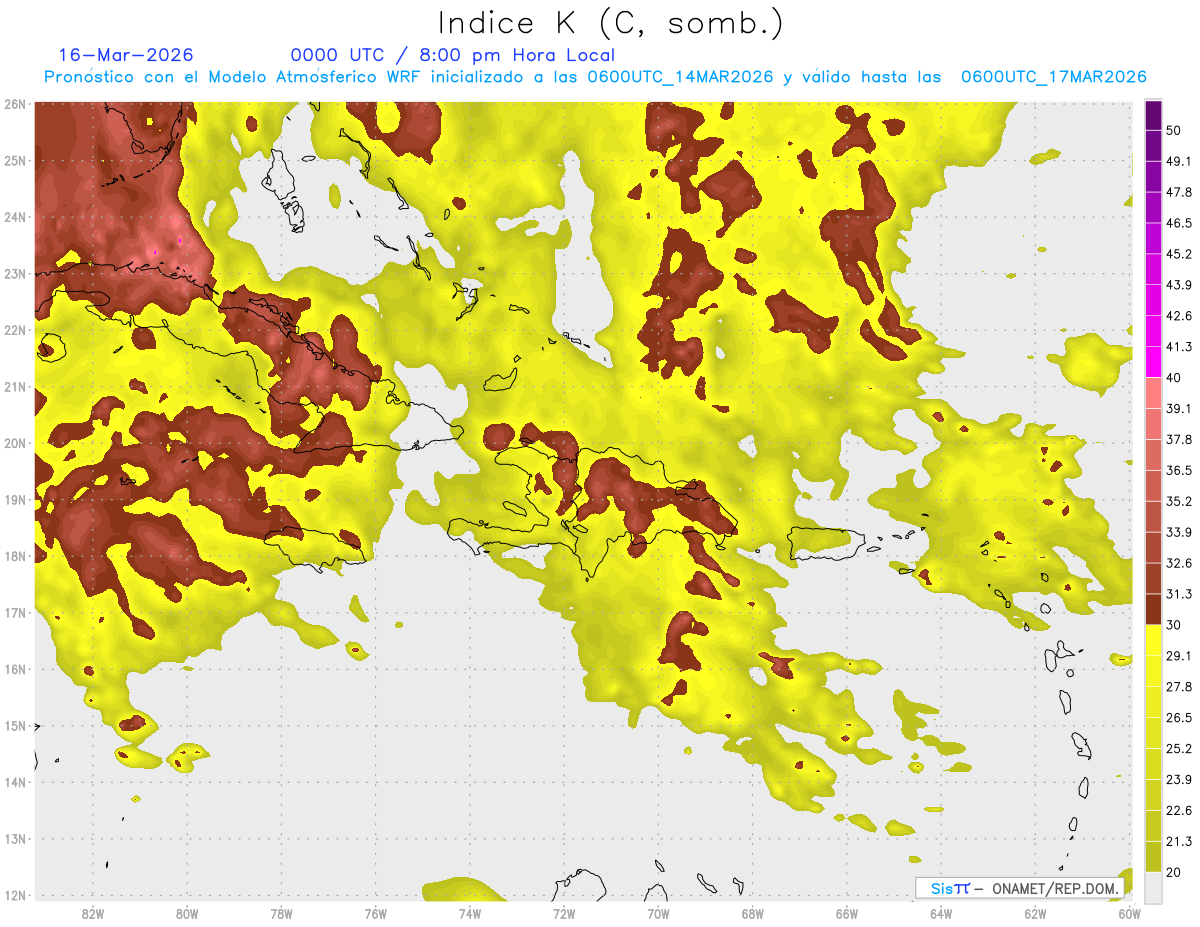The image size is (1200, 927).
Task: Pick the dark purple swatch above 50 on the colorbar
Action: [1153, 114]
